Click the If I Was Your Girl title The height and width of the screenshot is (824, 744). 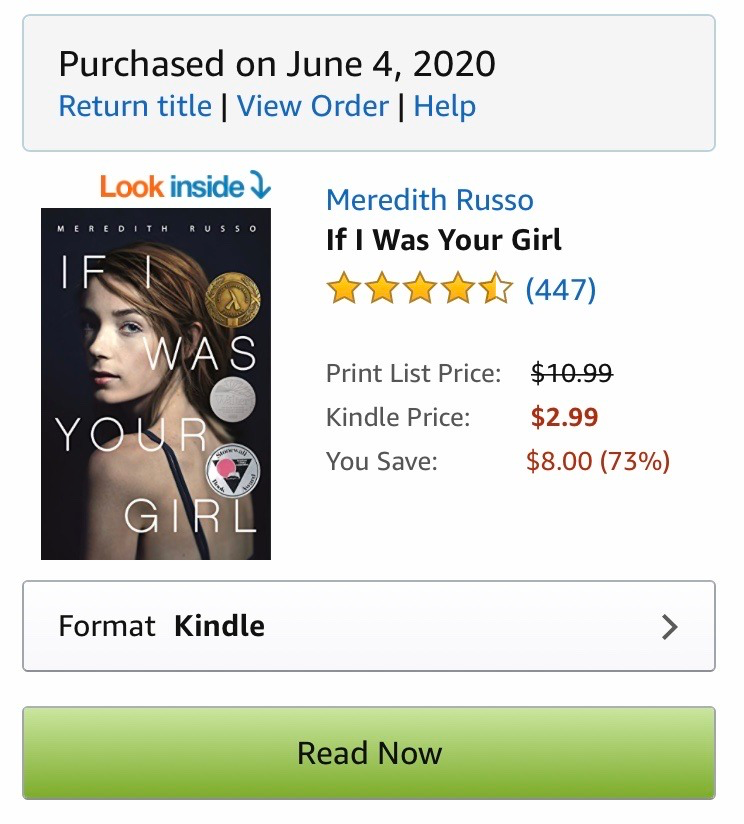[444, 240]
